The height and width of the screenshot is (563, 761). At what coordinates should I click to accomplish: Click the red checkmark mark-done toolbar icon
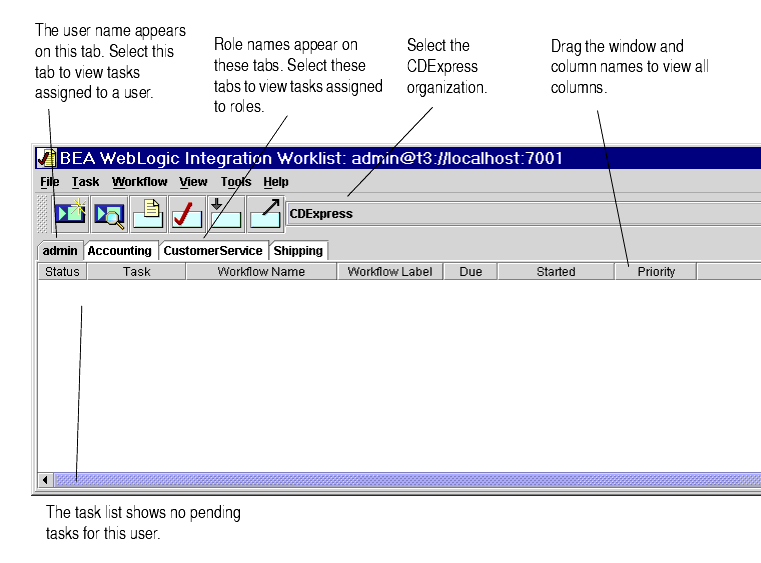(x=187, y=214)
